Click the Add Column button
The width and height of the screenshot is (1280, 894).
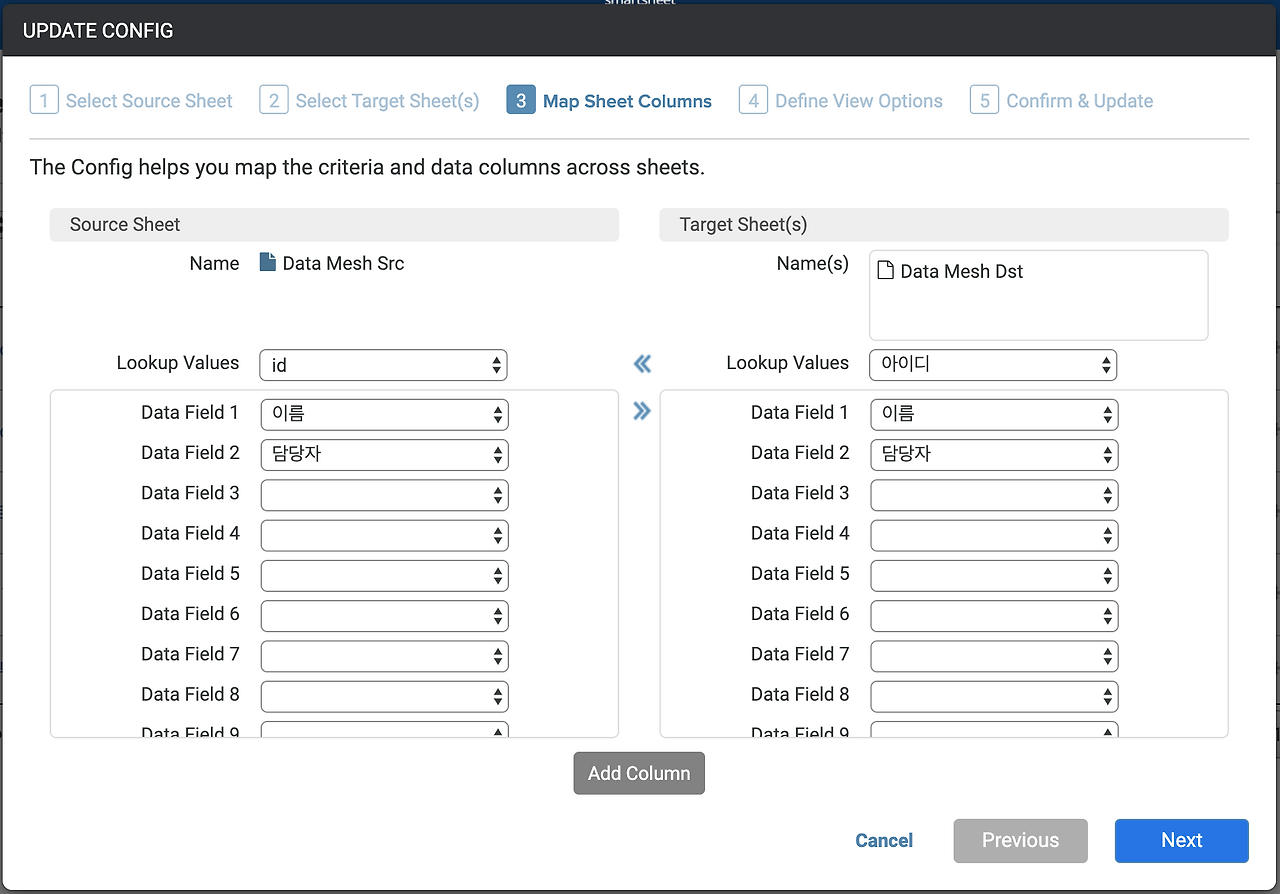(639, 774)
